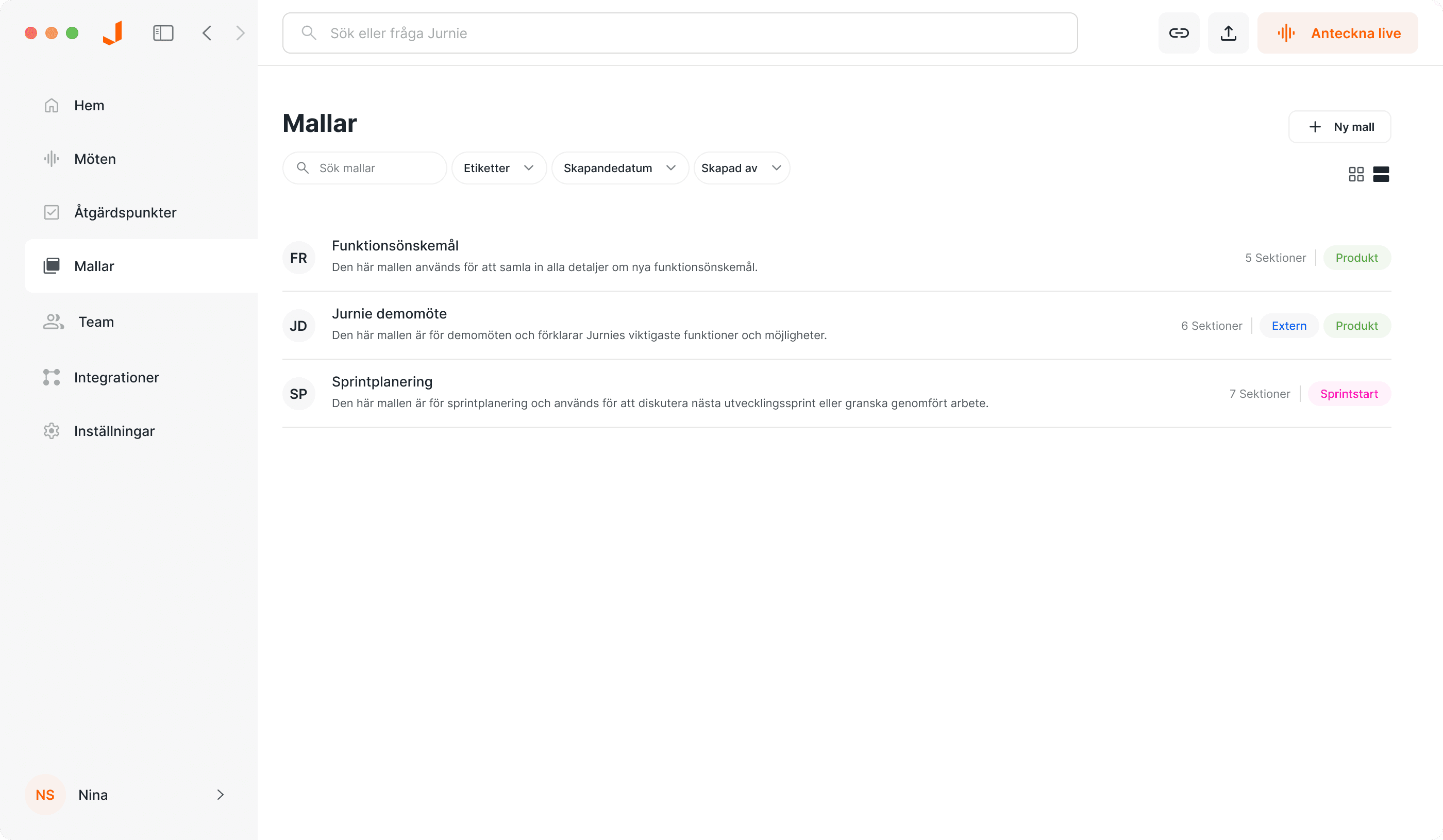Switch templates to list view
Viewport: 1443px width, 840px height.
[x=1382, y=174]
